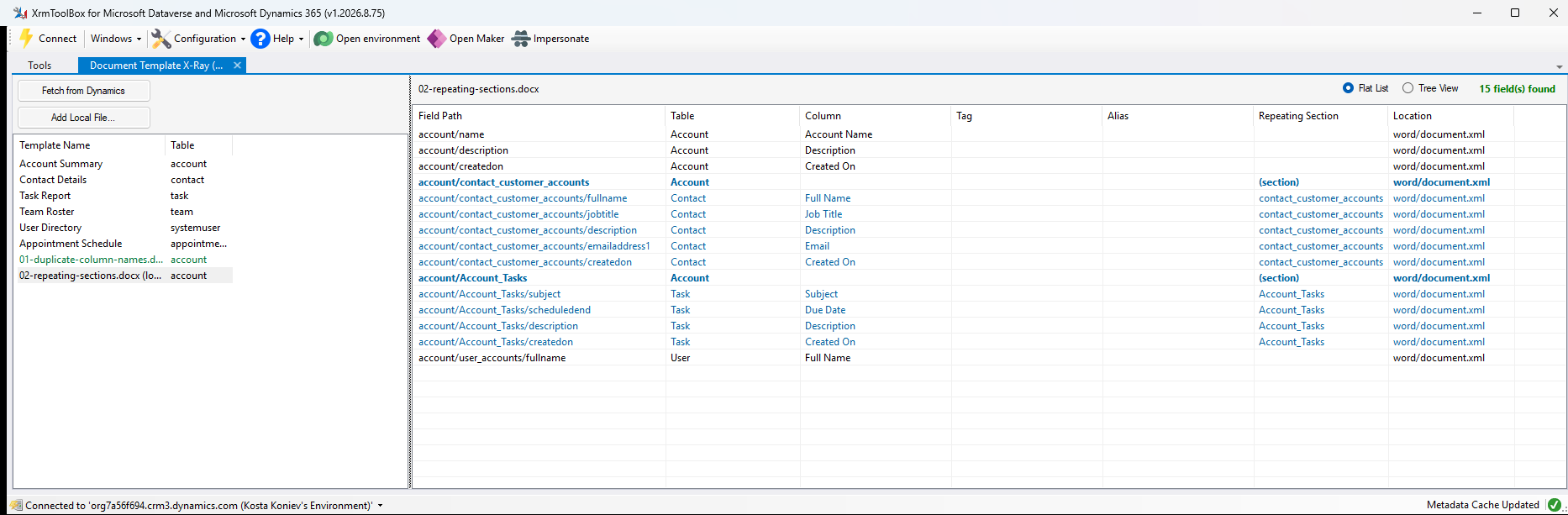Click the Open environment toolbar label
This screenshot has width=1568, height=515.
(378, 39)
